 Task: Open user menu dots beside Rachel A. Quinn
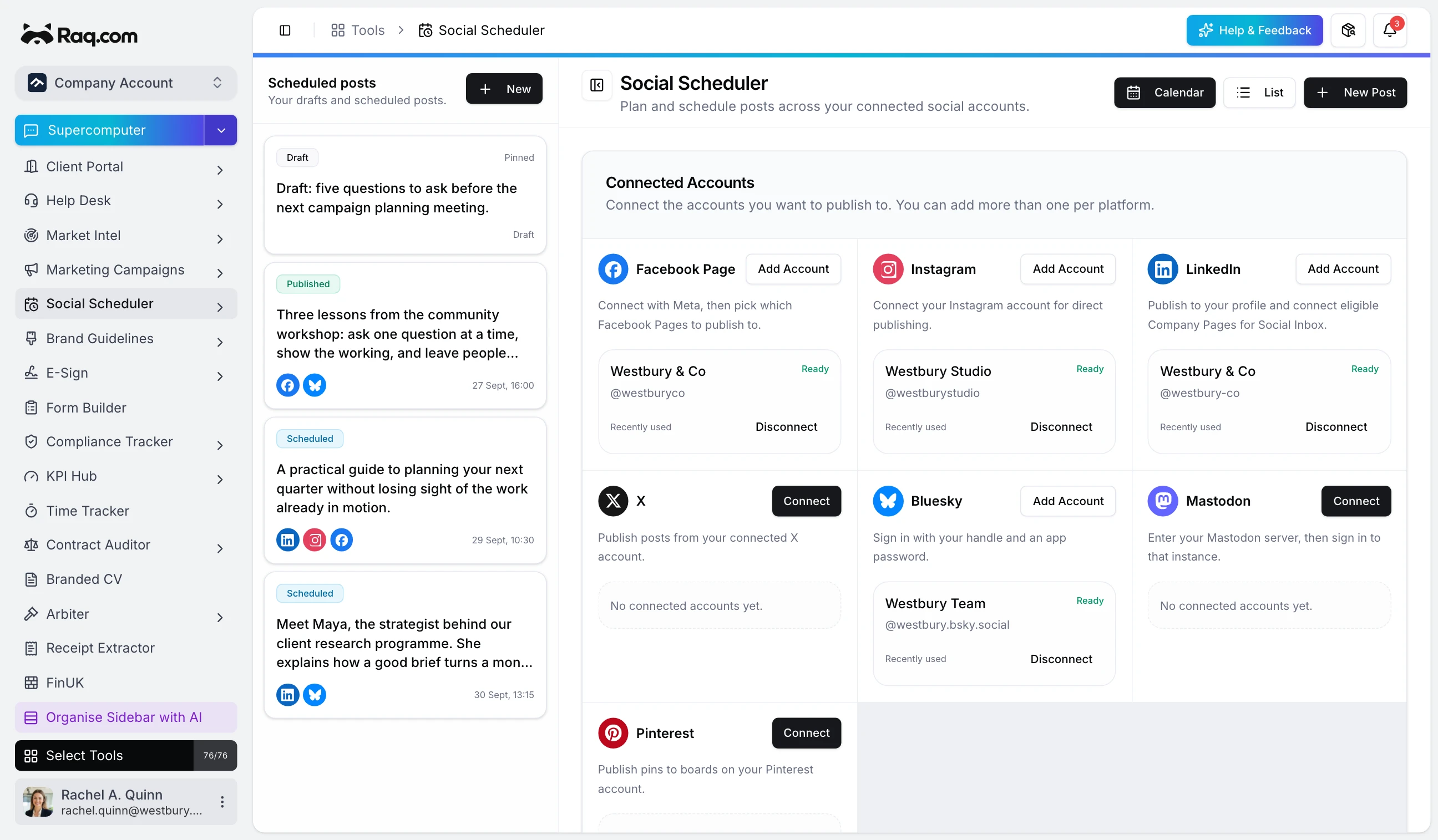(222, 801)
